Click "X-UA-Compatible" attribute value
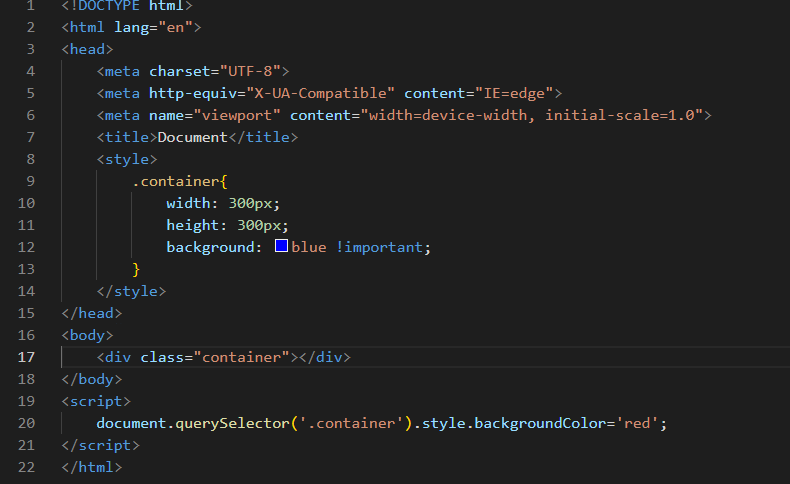 tap(320, 93)
